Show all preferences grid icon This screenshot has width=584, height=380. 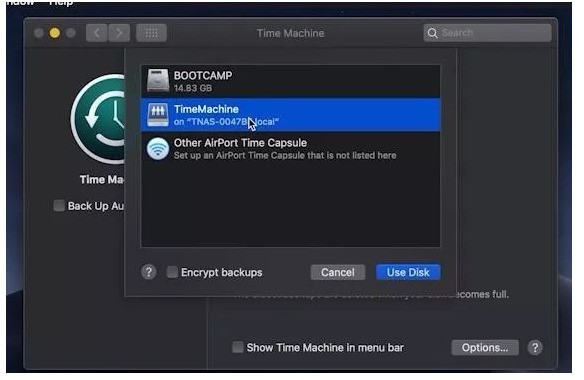point(151,33)
